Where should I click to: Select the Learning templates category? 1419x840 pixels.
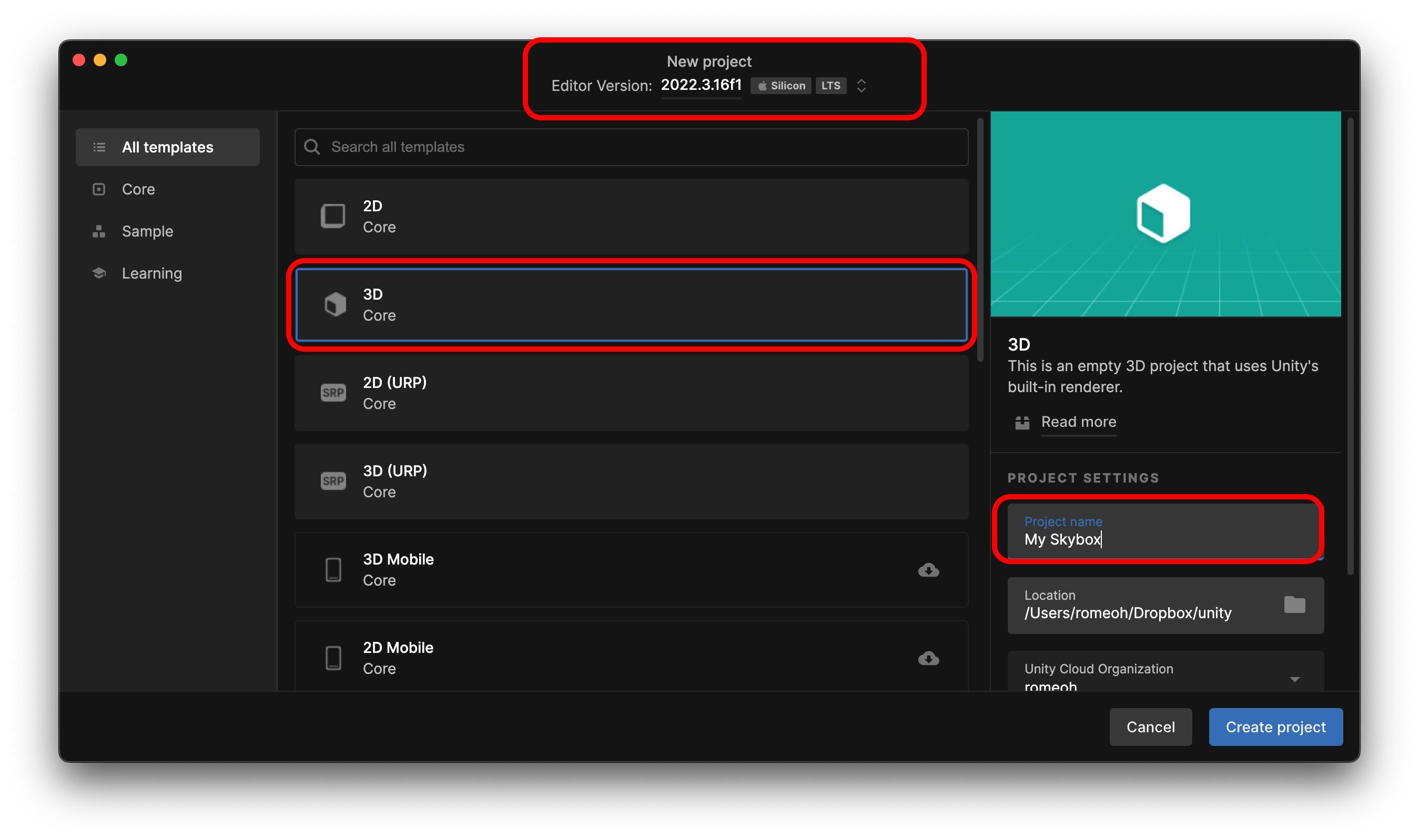click(x=152, y=273)
